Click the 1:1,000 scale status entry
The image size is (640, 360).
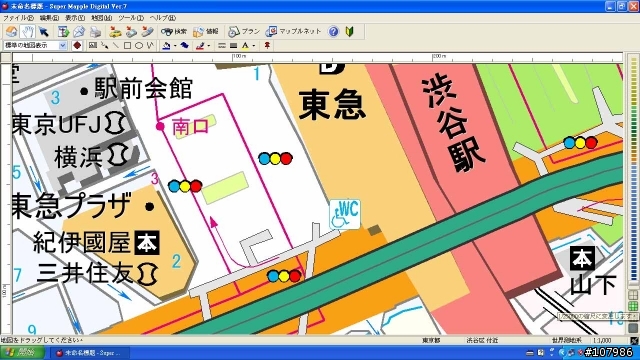point(602,340)
